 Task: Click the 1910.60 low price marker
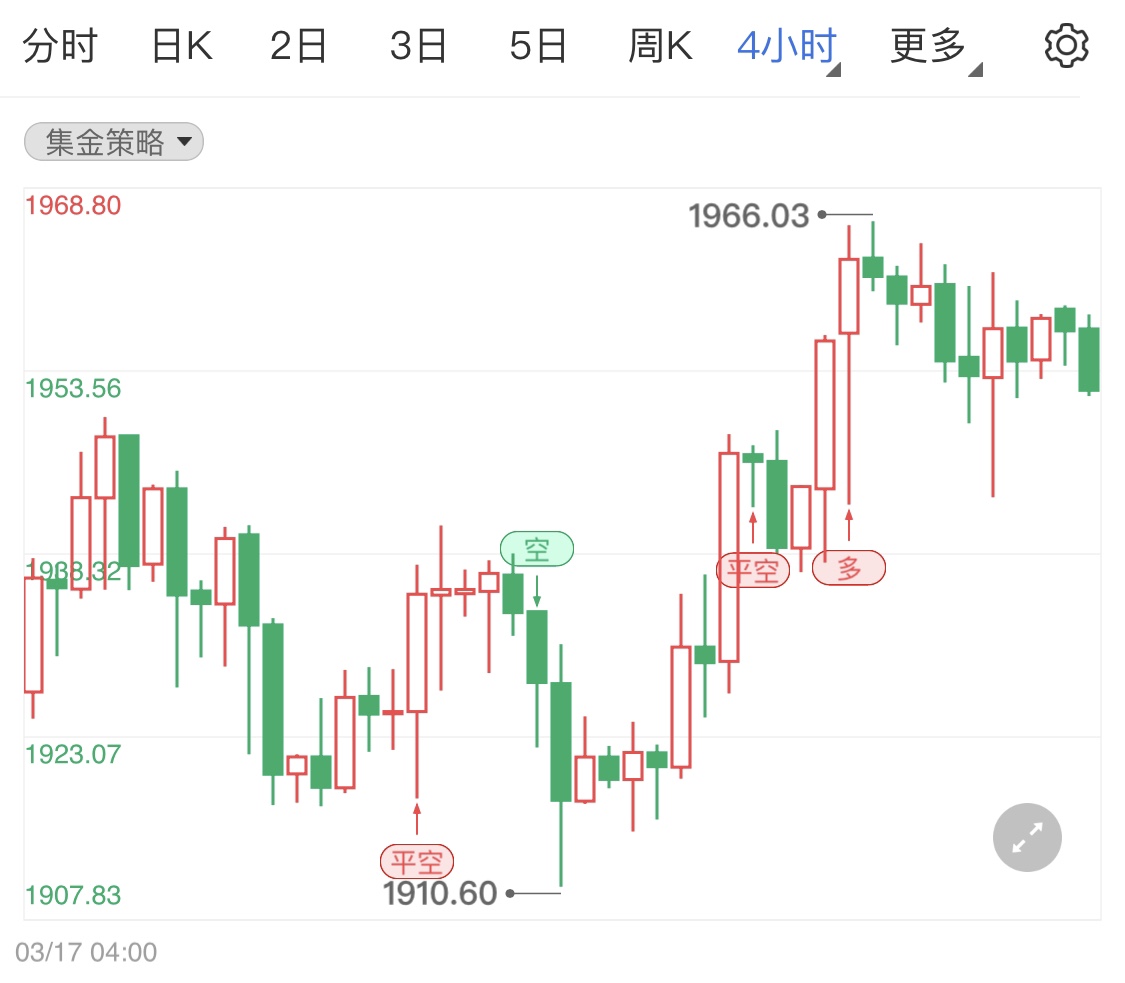(x=440, y=893)
